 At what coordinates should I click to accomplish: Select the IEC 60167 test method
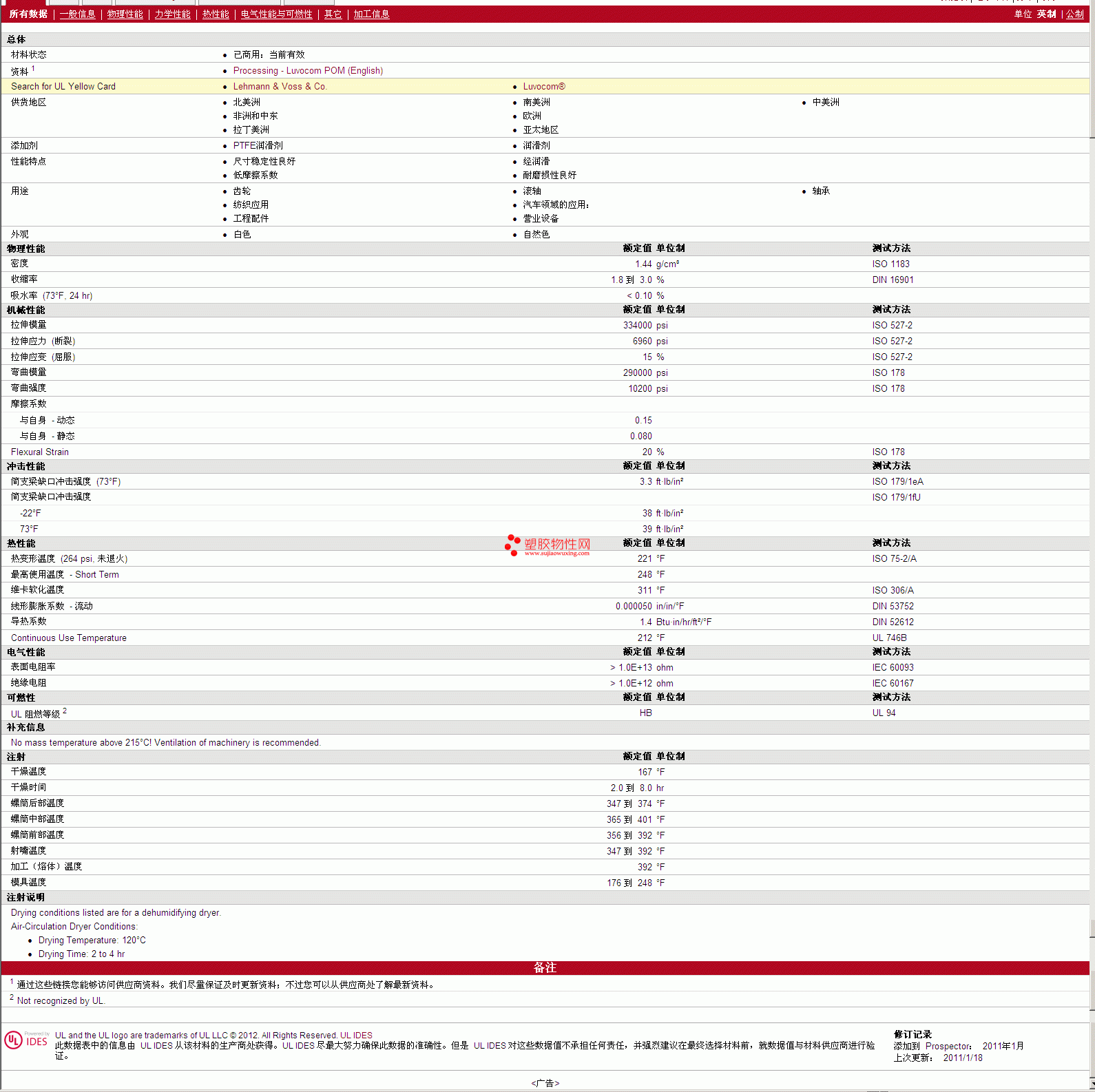[893, 684]
